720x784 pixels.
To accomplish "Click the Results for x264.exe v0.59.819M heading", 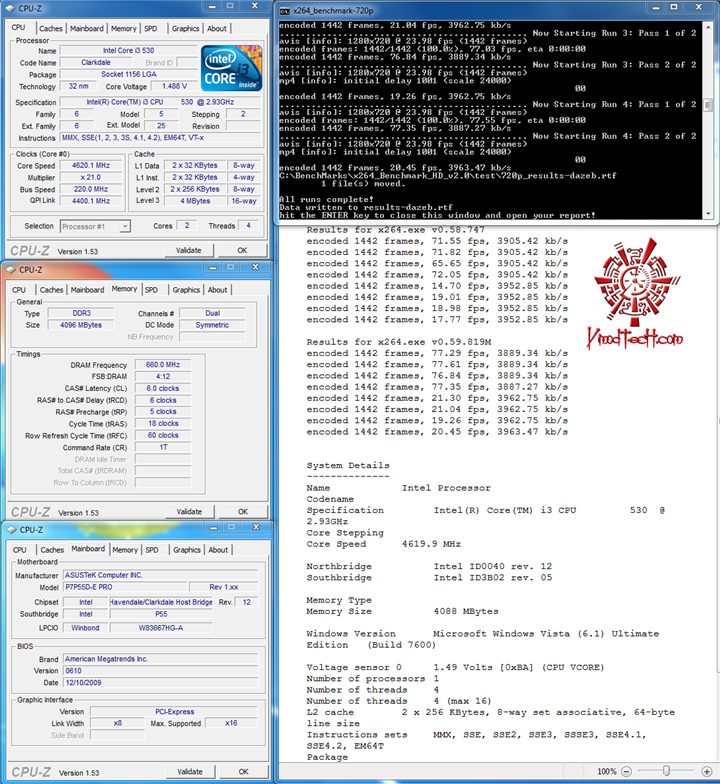I will pos(399,342).
